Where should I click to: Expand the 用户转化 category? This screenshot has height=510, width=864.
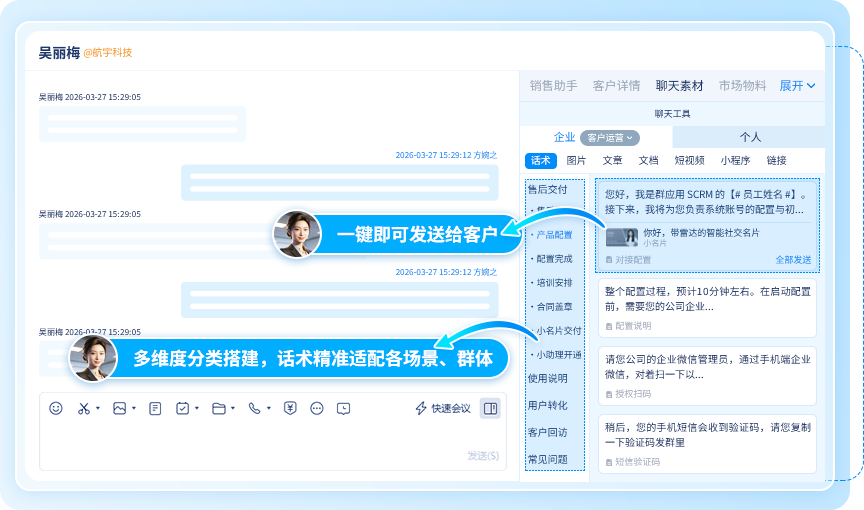coord(548,405)
